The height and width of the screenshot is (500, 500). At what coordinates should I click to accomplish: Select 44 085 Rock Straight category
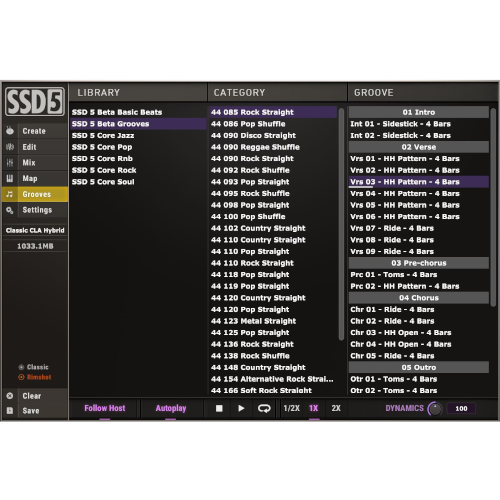(273, 112)
